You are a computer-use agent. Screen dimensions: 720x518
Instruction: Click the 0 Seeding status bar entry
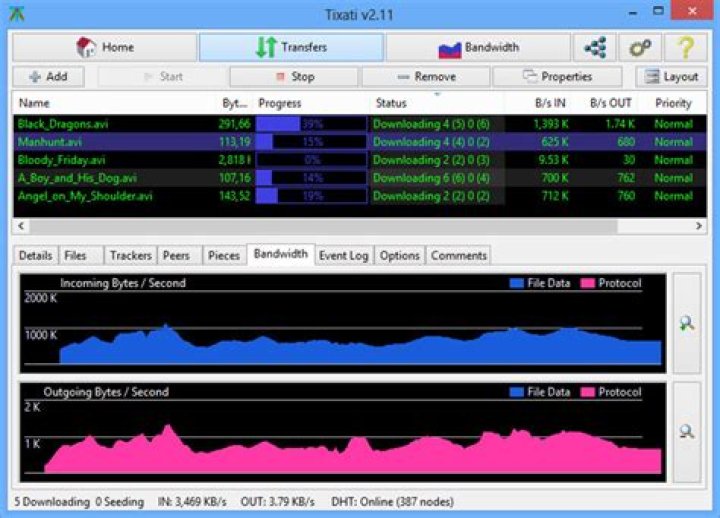(x=119, y=502)
